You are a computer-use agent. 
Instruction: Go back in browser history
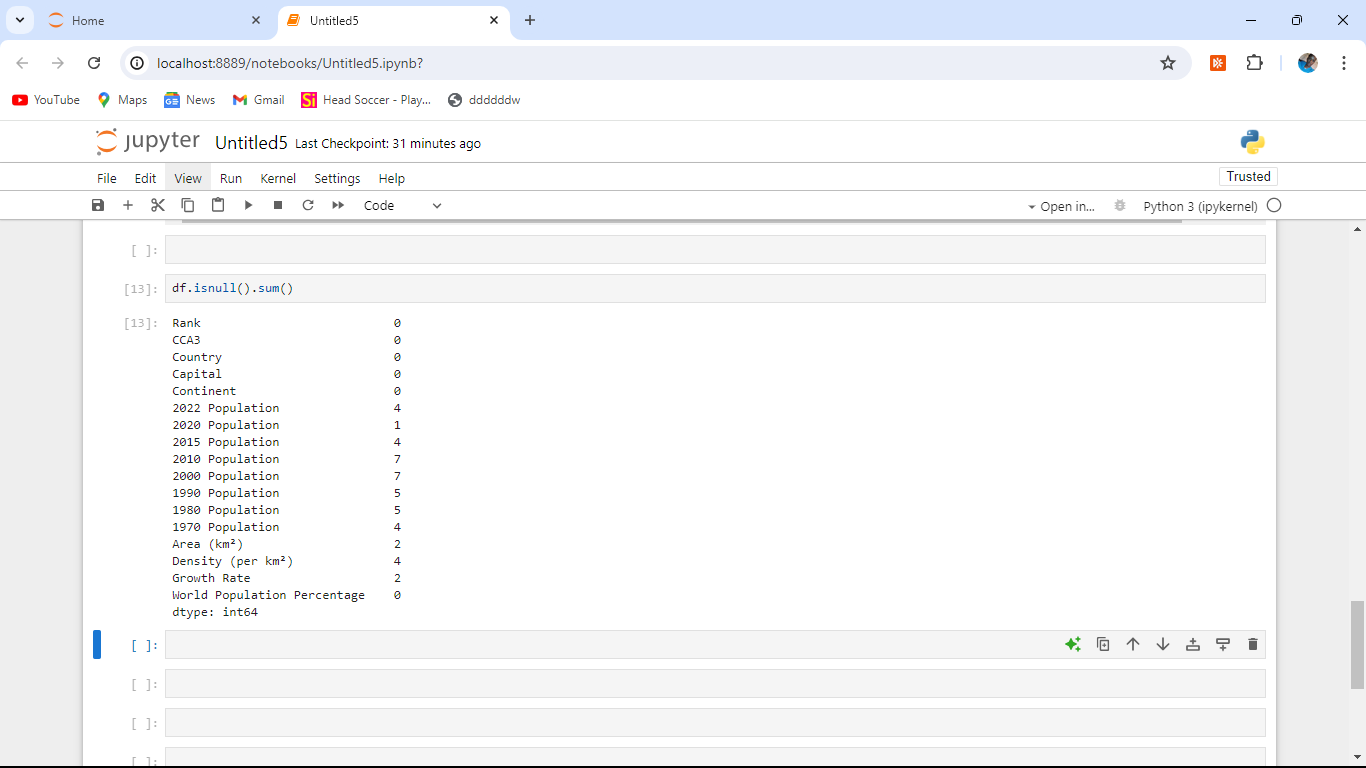pos(23,63)
